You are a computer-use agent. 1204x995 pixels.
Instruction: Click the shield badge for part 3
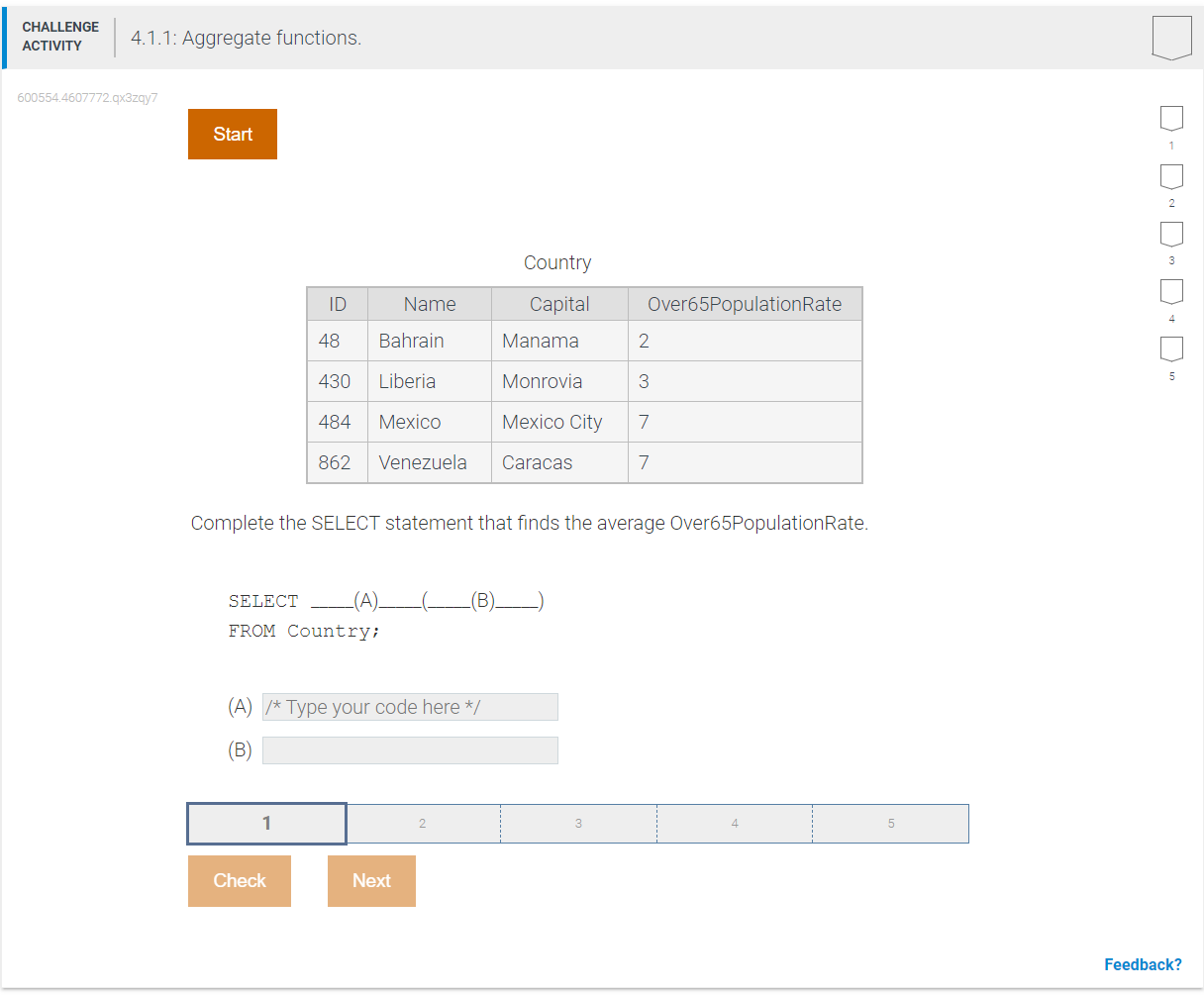pos(1171,234)
